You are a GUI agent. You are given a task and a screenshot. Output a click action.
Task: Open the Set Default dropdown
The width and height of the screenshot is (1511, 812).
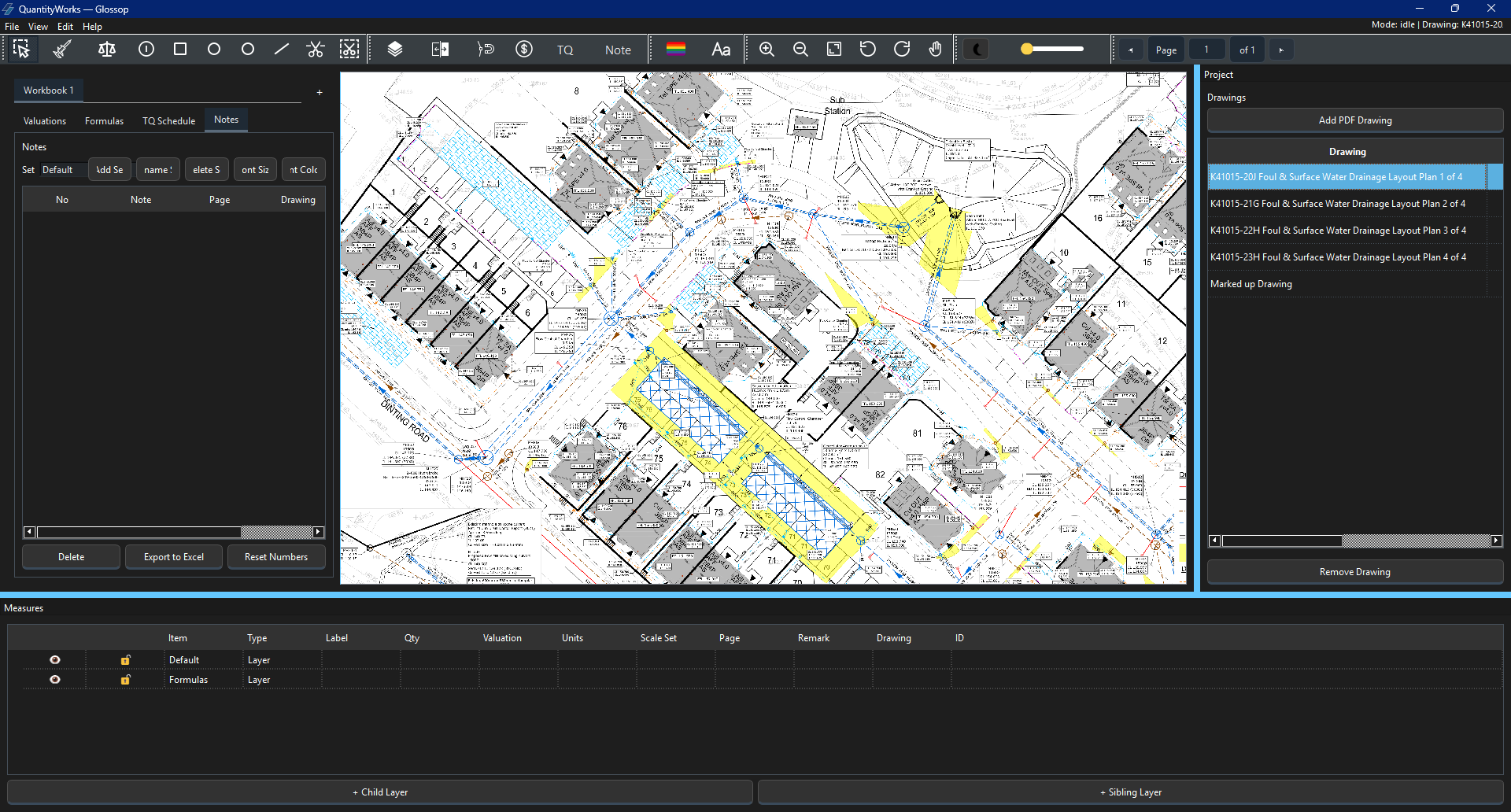tap(63, 170)
